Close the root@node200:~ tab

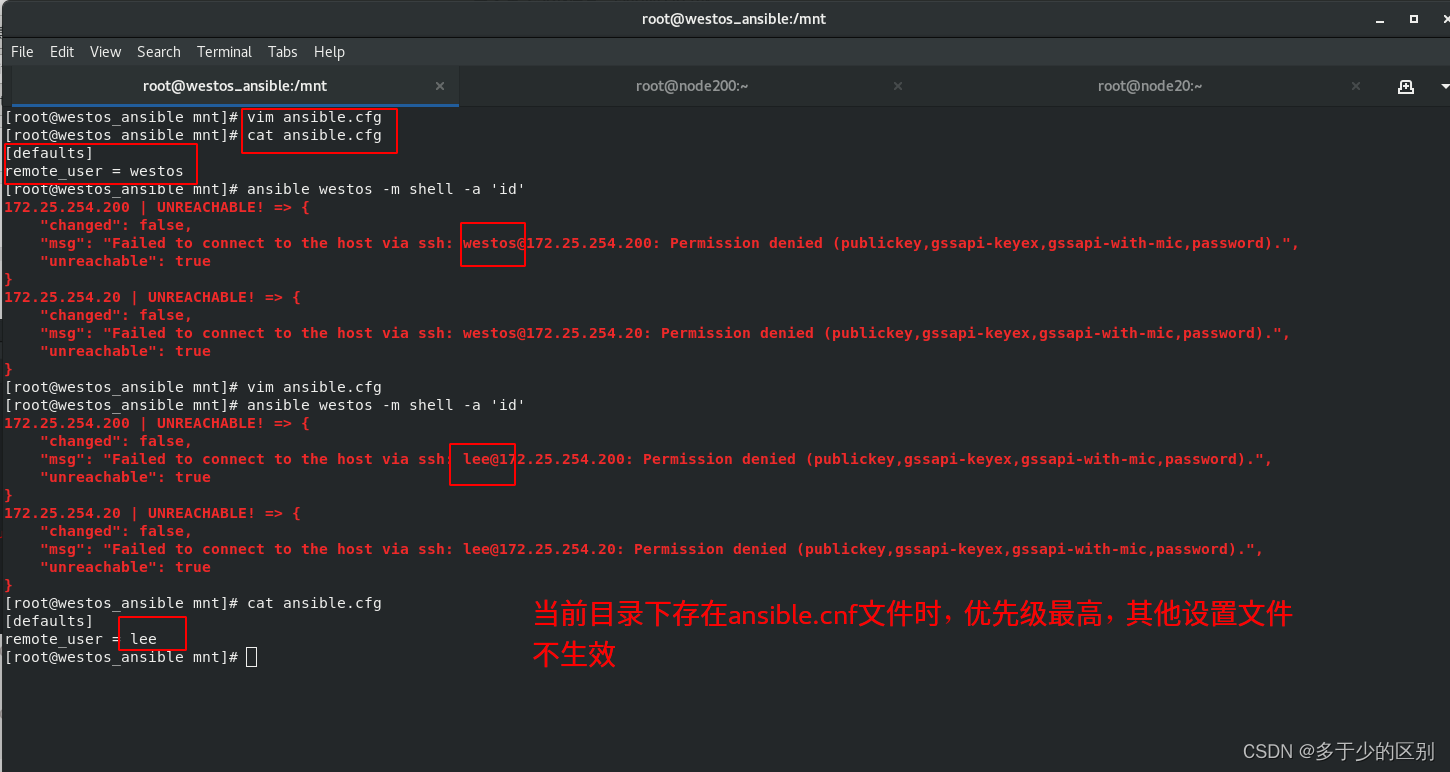pyautogui.click(x=897, y=86)
